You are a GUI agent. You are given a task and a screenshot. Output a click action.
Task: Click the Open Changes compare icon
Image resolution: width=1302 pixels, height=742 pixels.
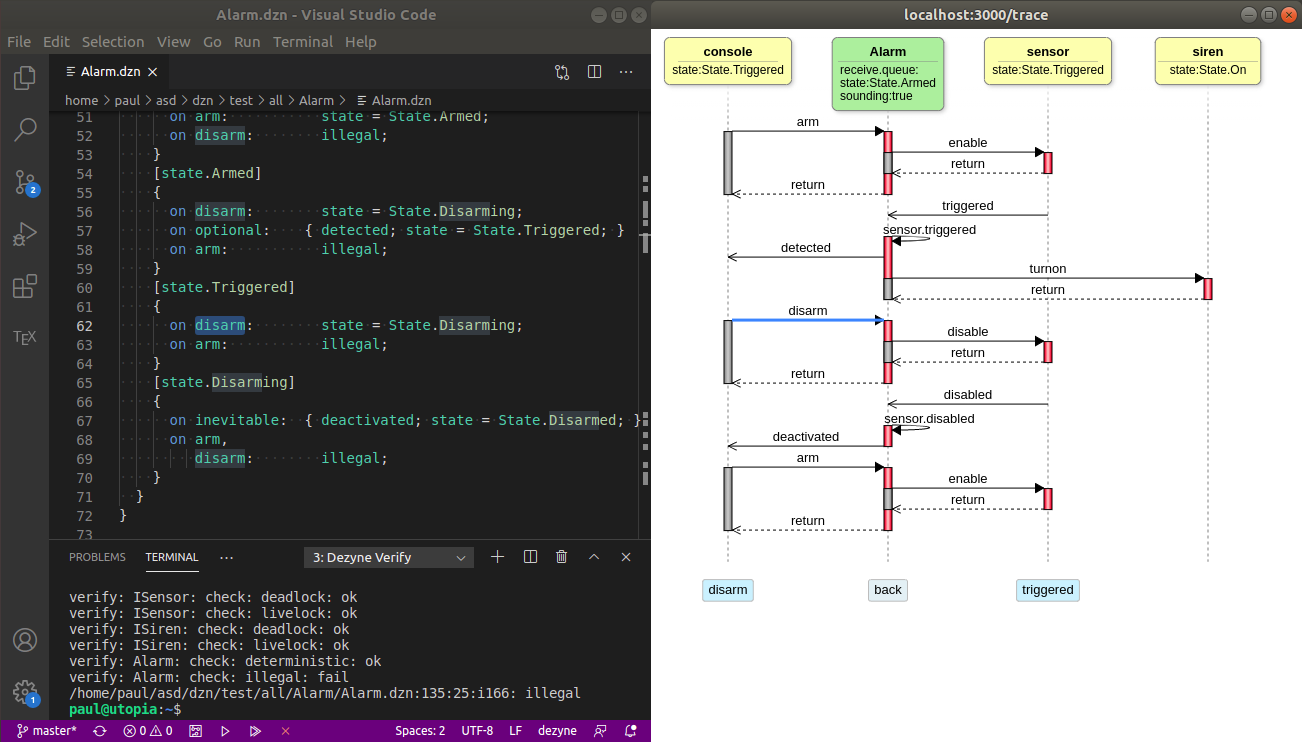coord(562,72)
